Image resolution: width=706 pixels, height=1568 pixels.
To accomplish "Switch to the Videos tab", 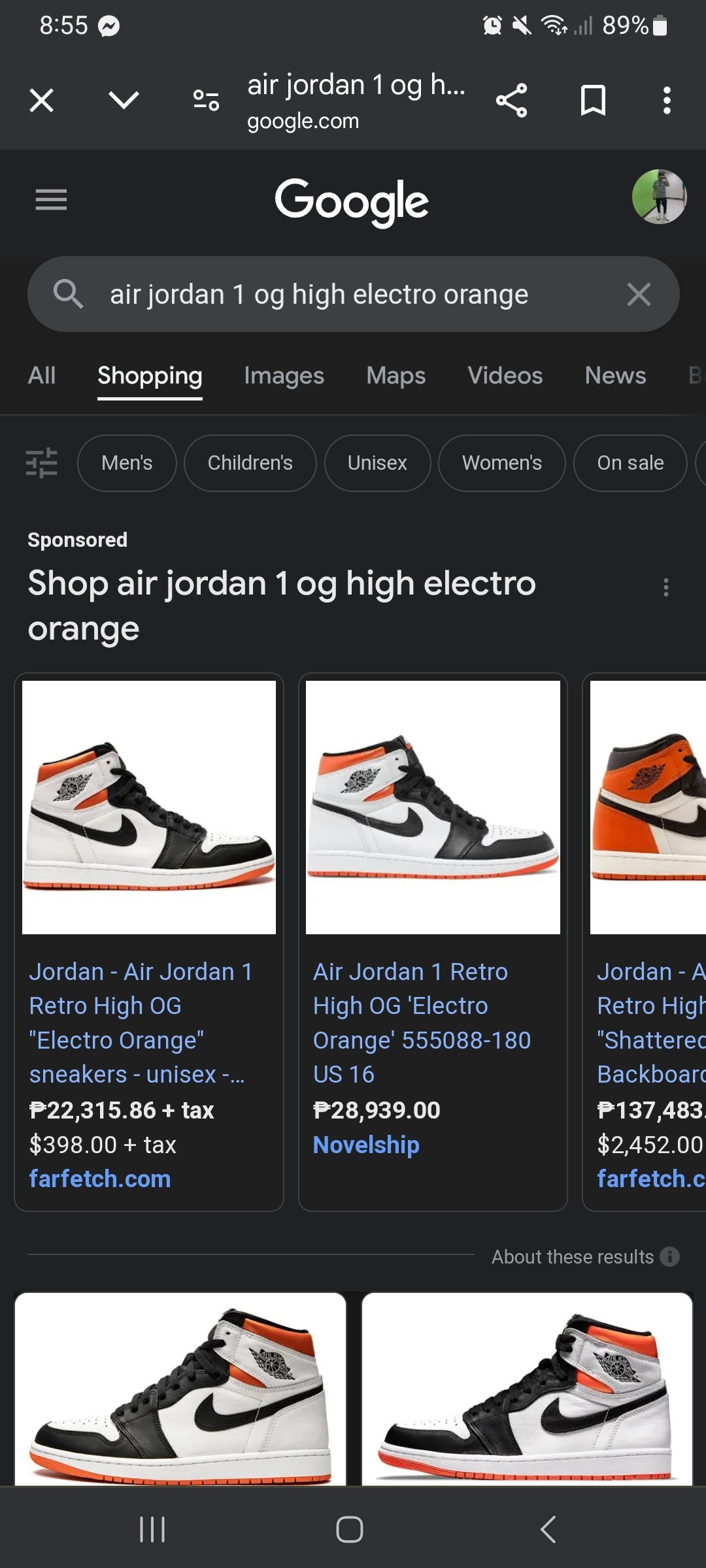I will pyautogui.click(x=505, y=376).
